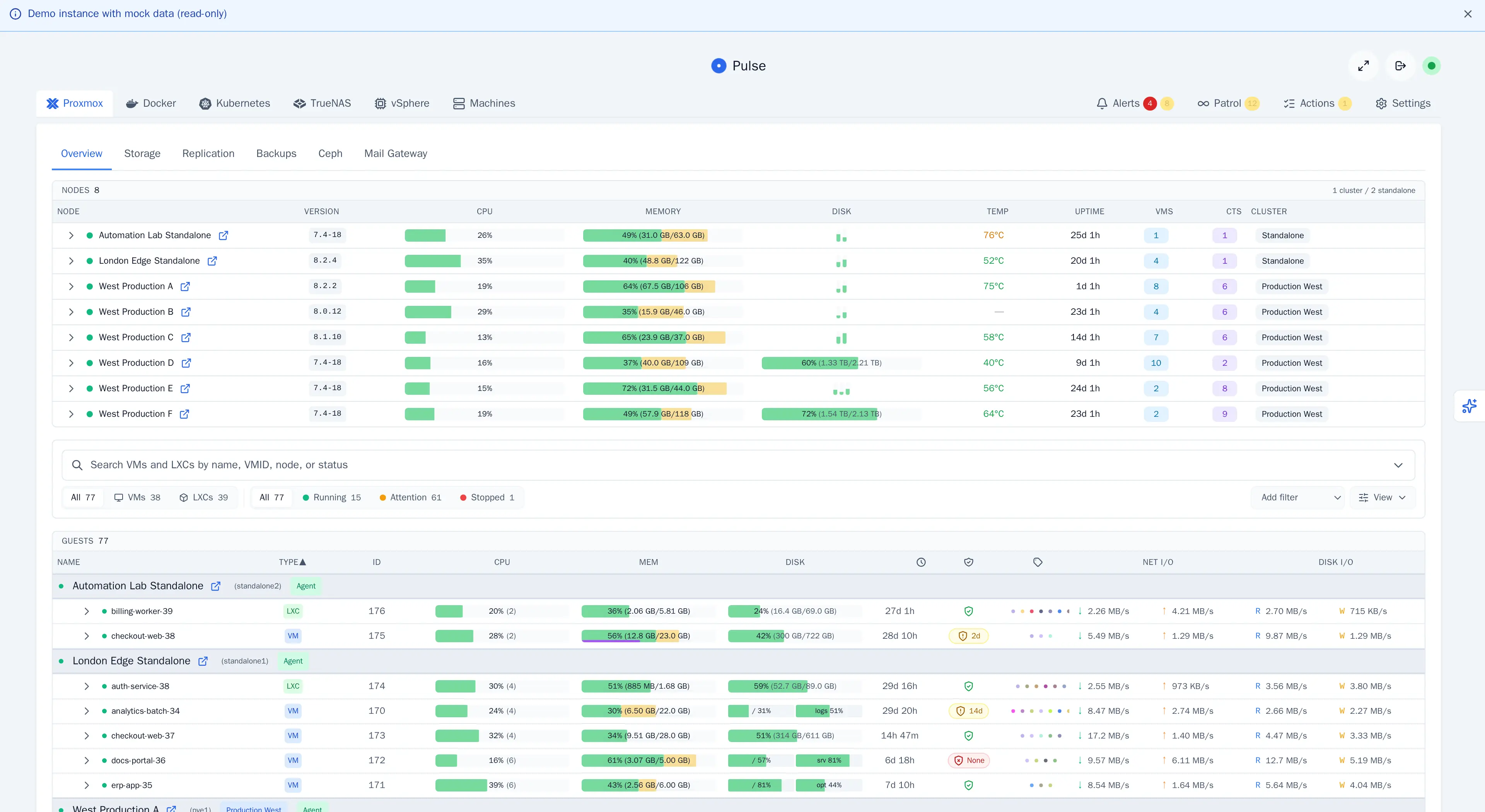Open the AI sparkle assistant panel
Viewport: 1485px width, 812px height.
(x=1470, y=406)
